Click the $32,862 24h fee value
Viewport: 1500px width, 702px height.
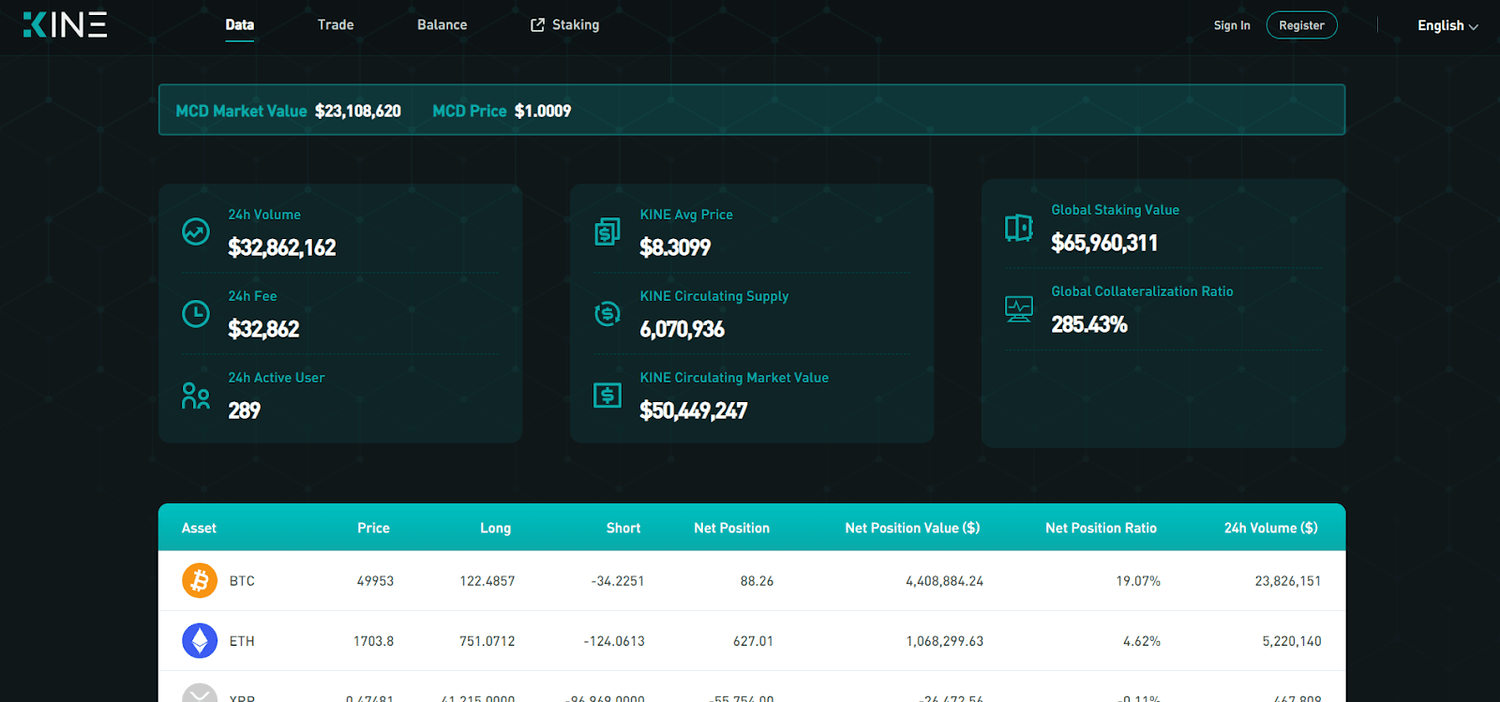(264, 329)
